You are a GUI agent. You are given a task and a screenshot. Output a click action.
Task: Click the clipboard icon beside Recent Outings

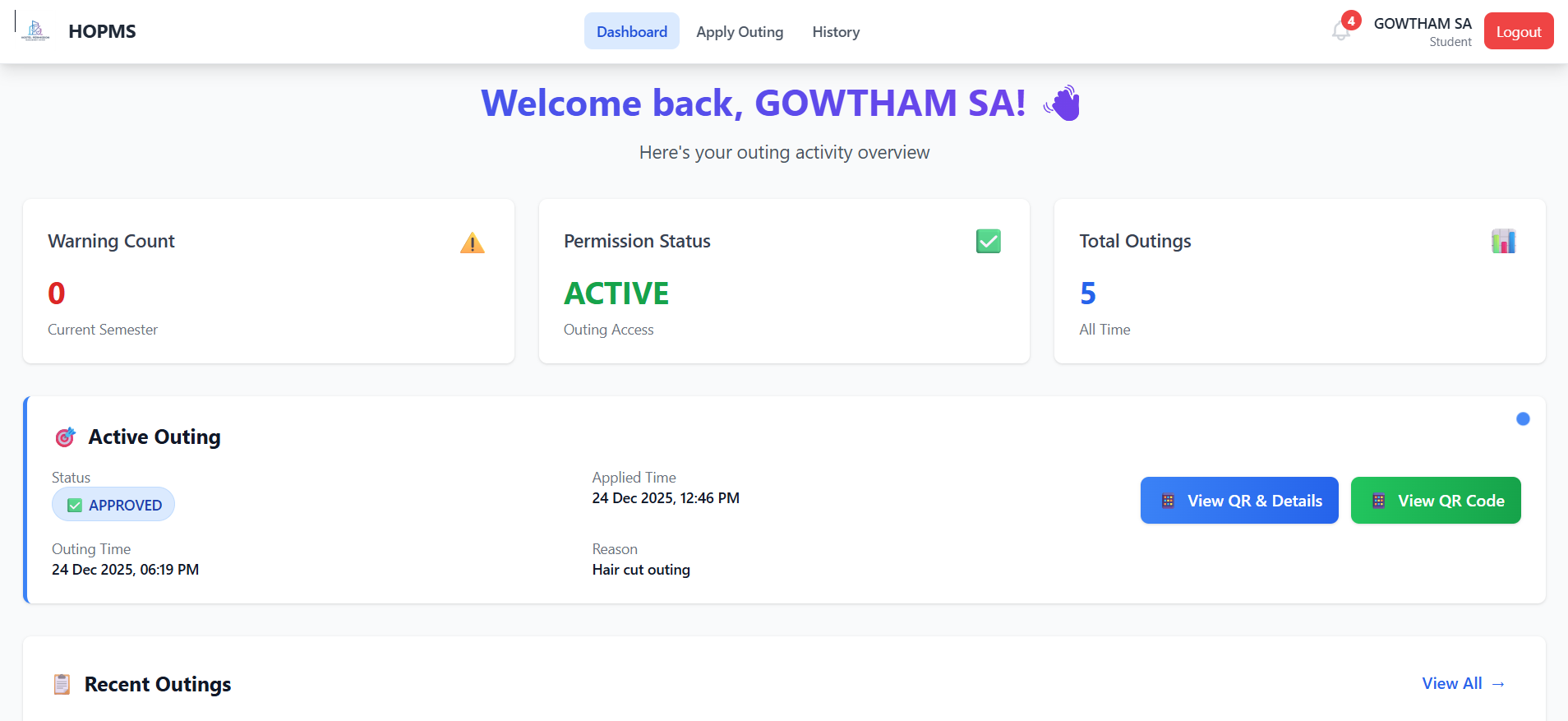click(62, 684)
